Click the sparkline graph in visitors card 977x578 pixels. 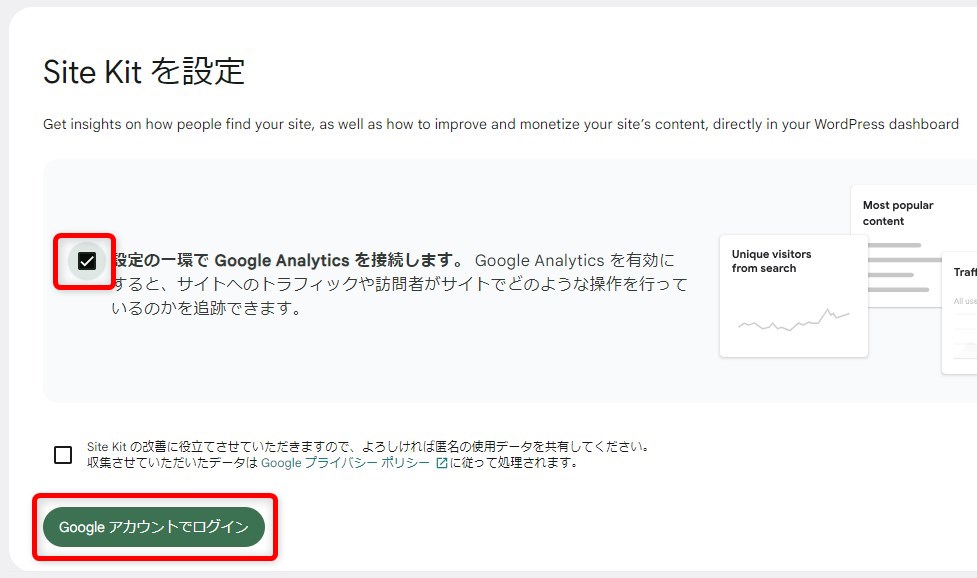793,320
